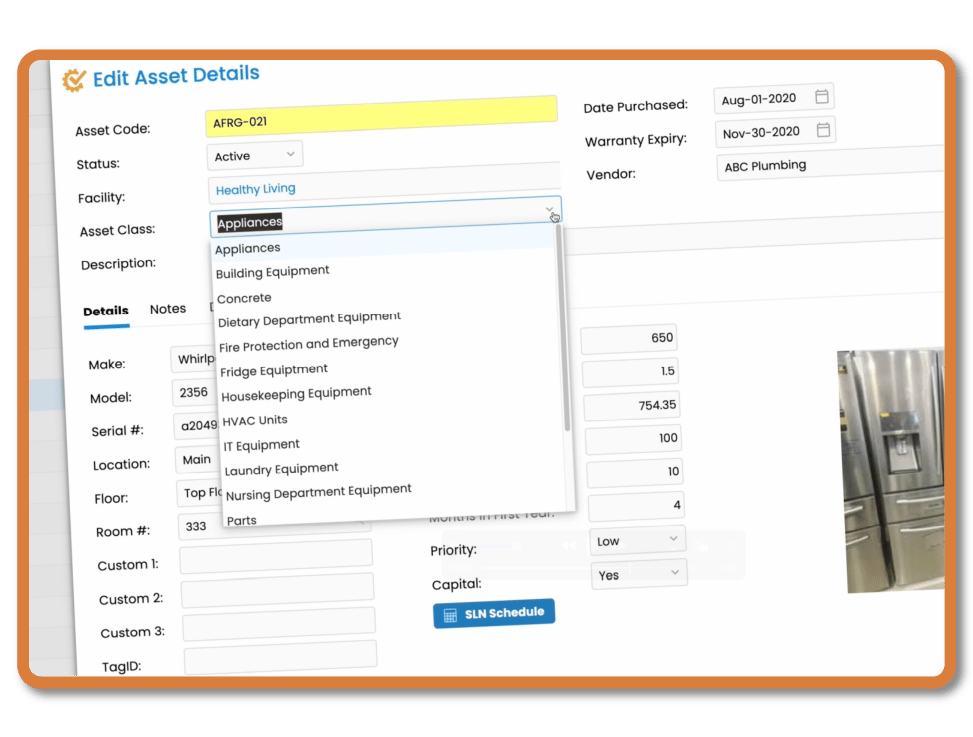Click the Location field showing Main
This screenshot has width=973, height=737.
(197, 459)
